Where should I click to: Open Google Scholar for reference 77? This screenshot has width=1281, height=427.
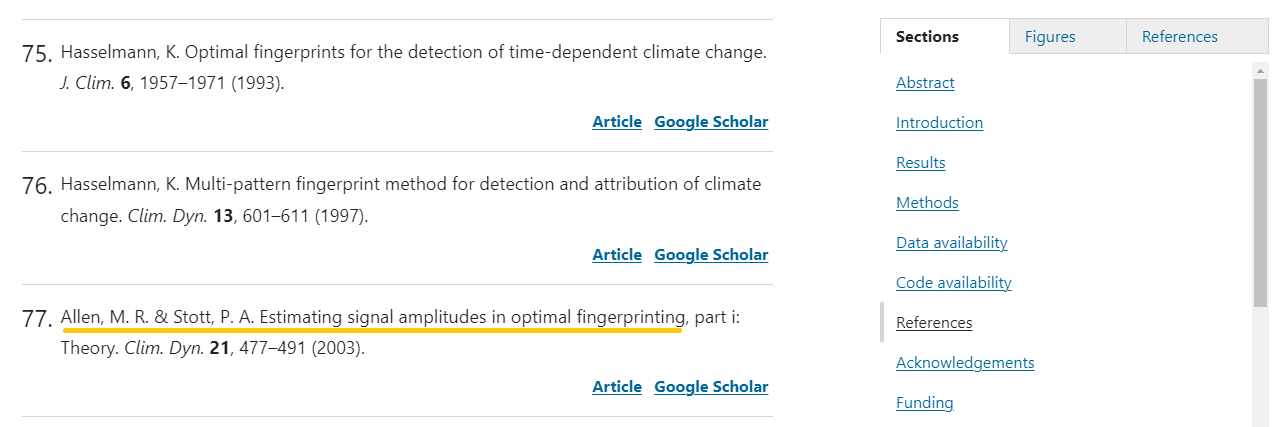pos(711,387)
